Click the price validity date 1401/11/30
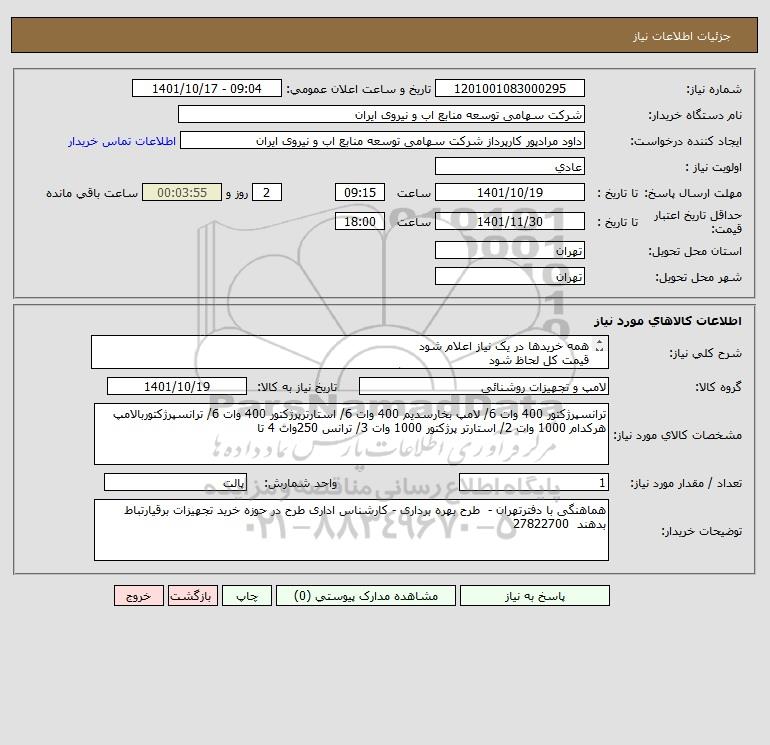770x745 pixels. point(510,221)
